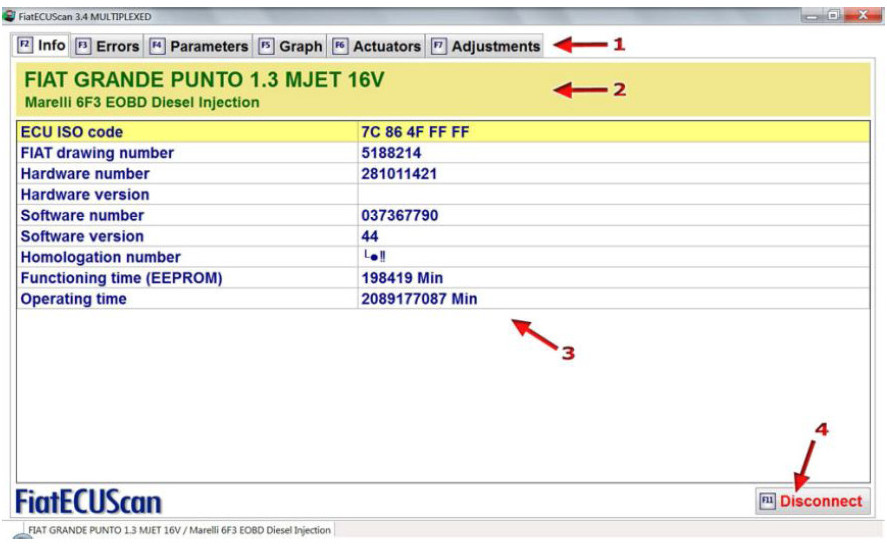Click the value 2089177087 Min
Image resolution: width=887 pixels, height=558 pixels.
[419, 299]
